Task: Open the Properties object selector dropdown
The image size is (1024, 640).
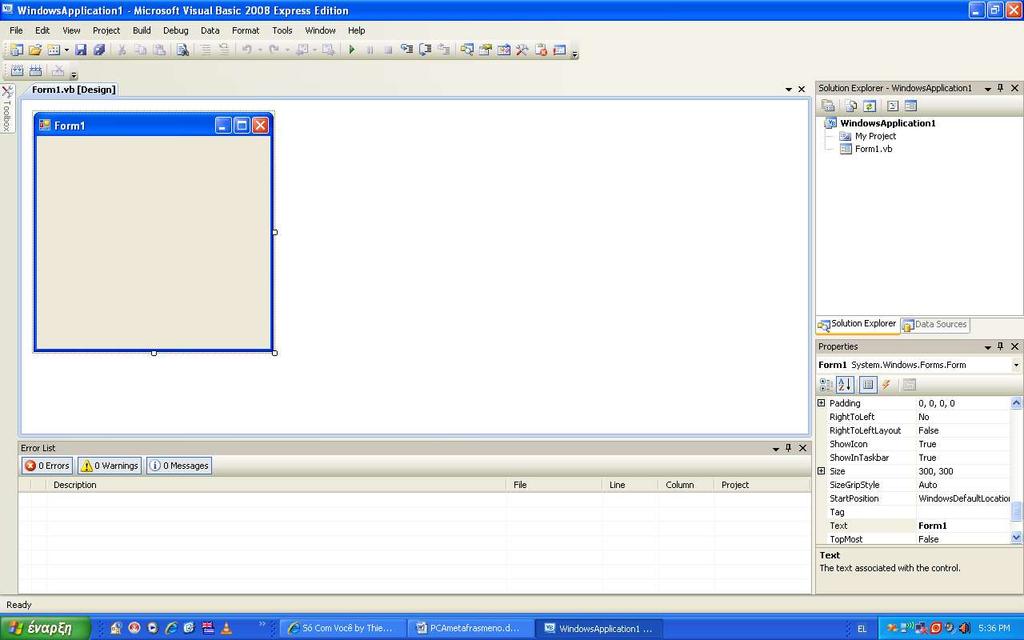Action: coord(1016,365)
